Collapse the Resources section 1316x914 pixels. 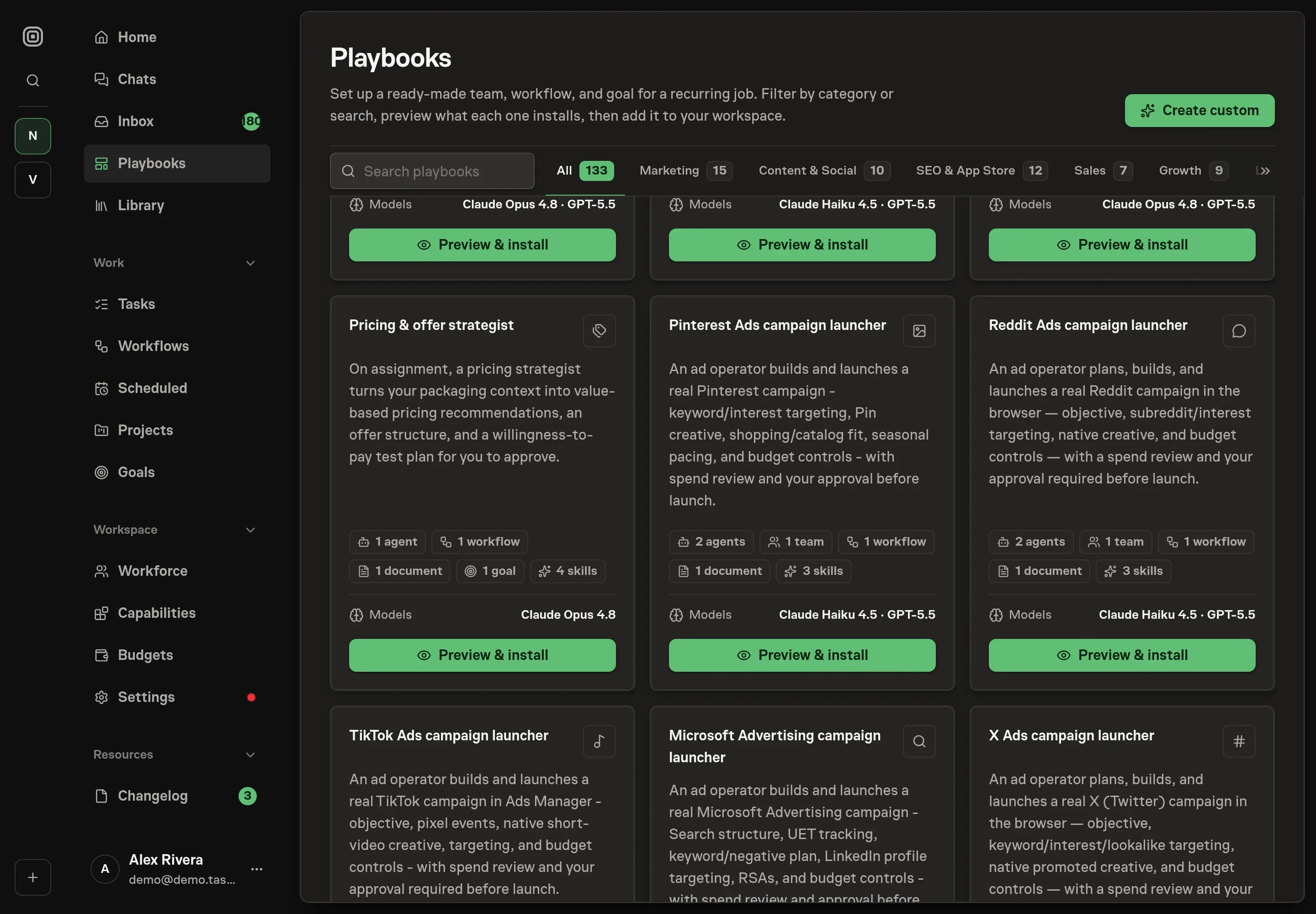pyautogui.click(x=250, y=755)
